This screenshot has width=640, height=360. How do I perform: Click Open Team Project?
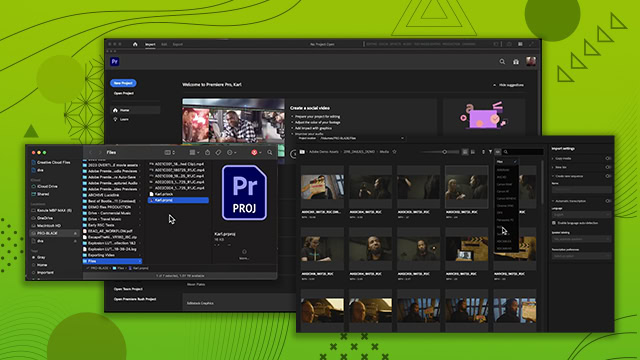pyautogui.click(x=128, y=289)
